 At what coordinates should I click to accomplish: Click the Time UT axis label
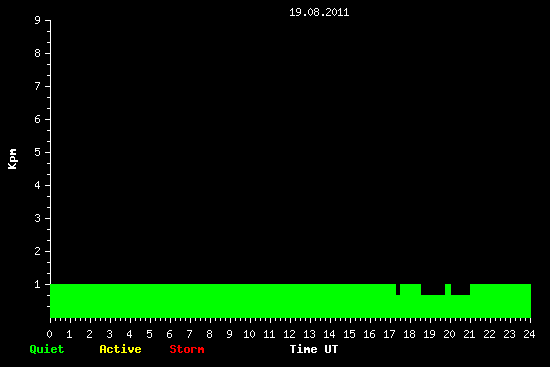314,349
